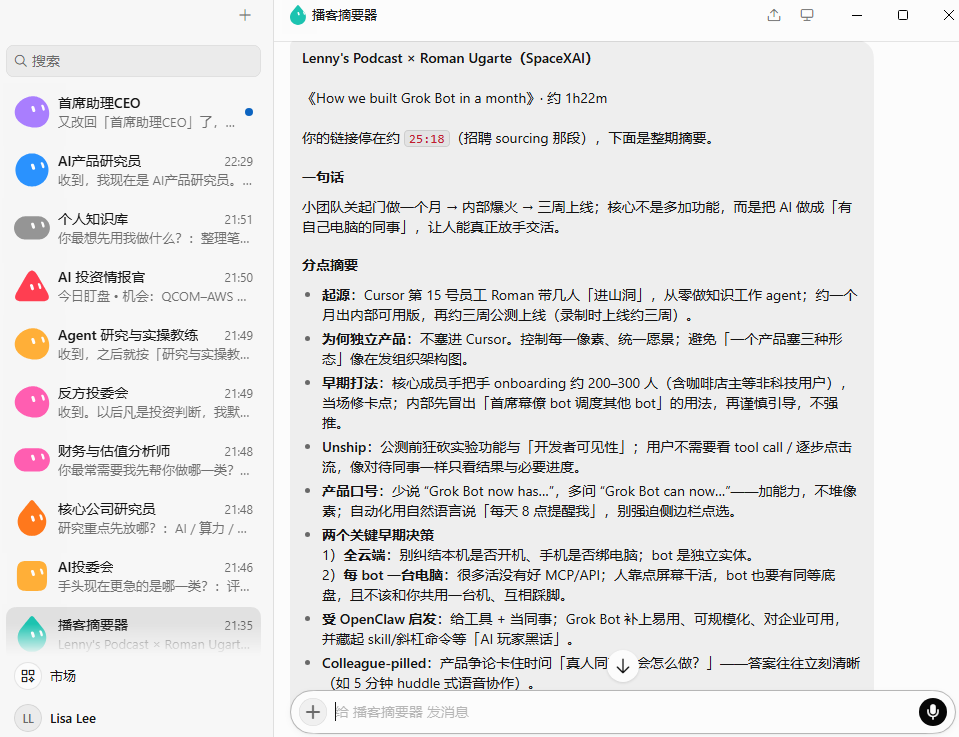Open the 市场 marketplace grid icon

click(x=28, y=676)
